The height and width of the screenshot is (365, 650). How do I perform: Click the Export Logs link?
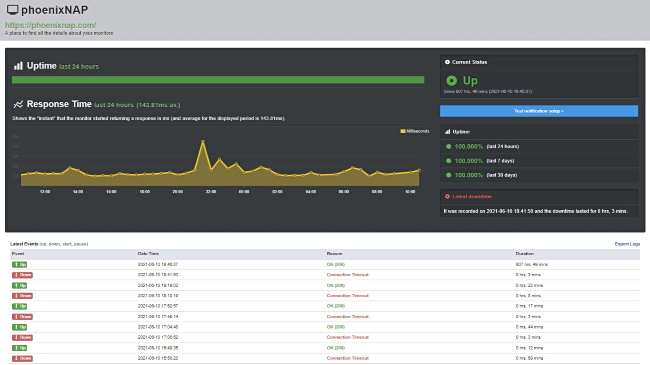click(627, 244)
